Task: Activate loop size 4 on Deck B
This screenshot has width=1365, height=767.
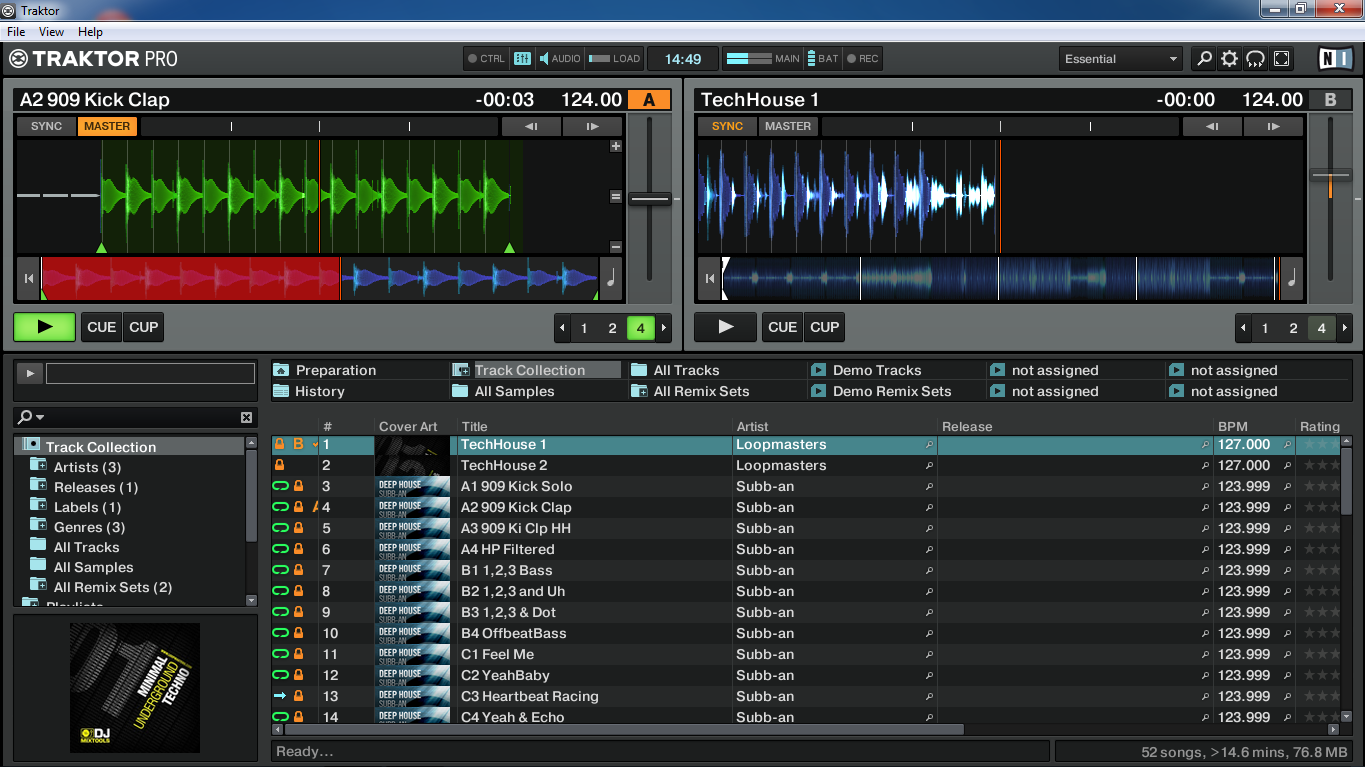Action: click(x=1321, y=328)
